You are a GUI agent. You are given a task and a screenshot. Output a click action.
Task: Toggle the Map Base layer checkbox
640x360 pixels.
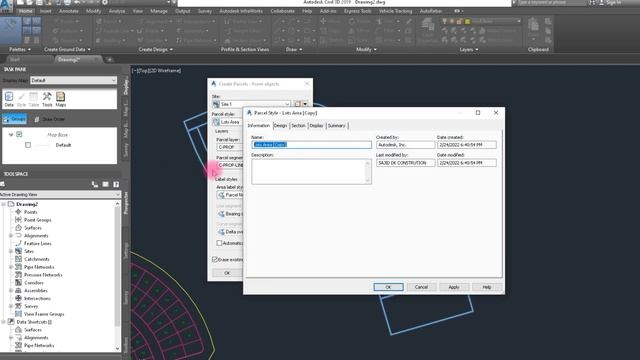[x=19, y=134]
